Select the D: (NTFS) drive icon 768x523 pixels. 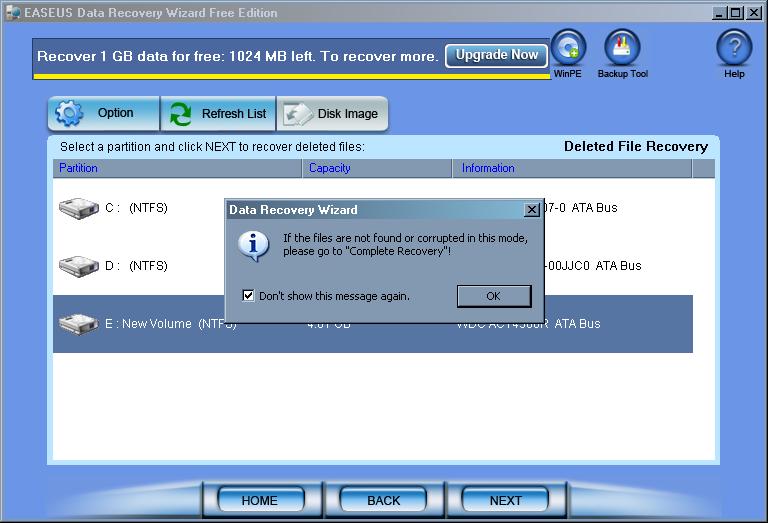tap(78, 266)
